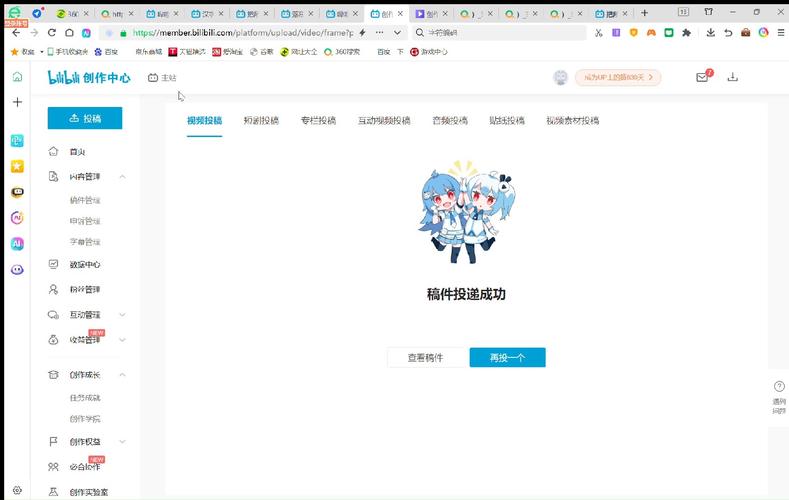Image resolution: width=789 pixels, height=500 pixels.
Task: Click the 创作实验室 flask icon
Action: 53,492
